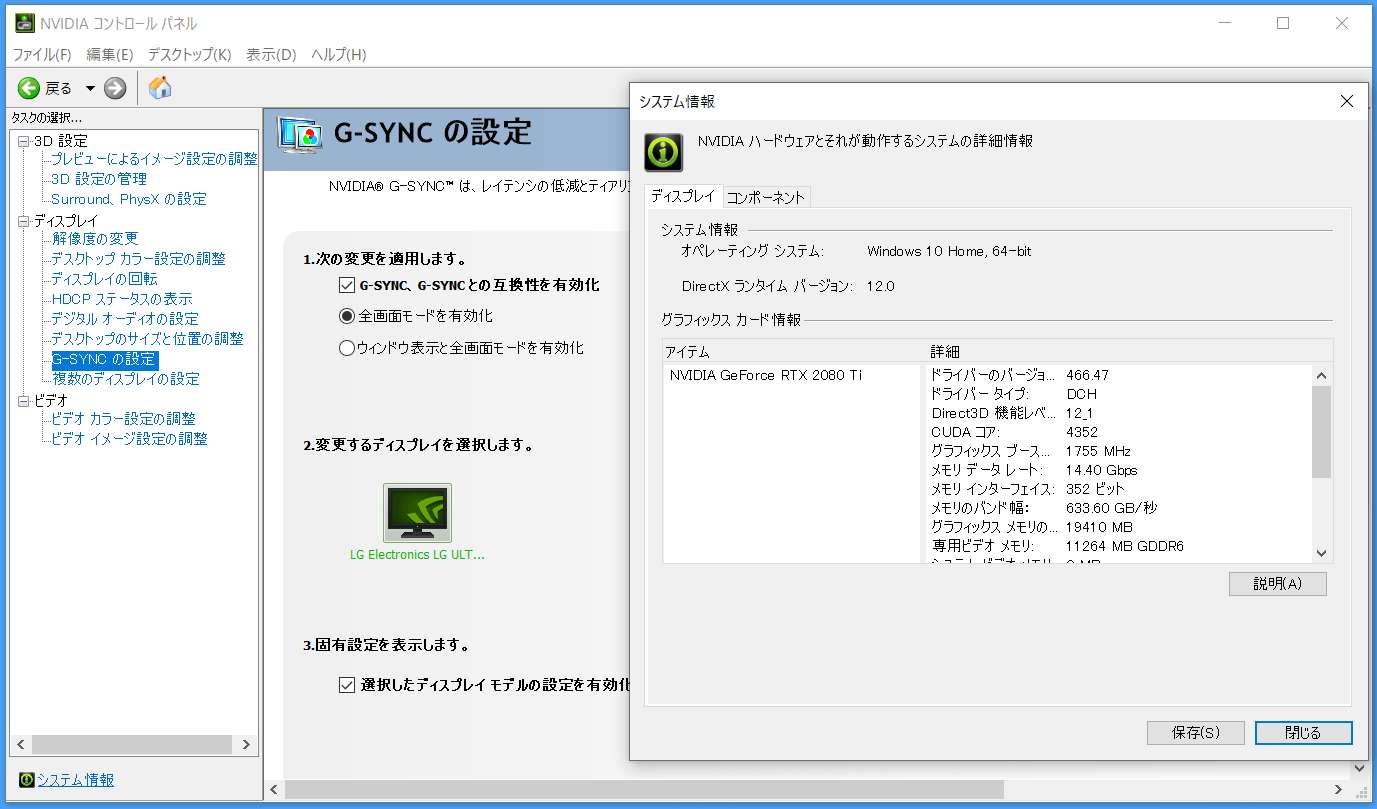Click the 詳細 column header

click(x=1129, y=351)
